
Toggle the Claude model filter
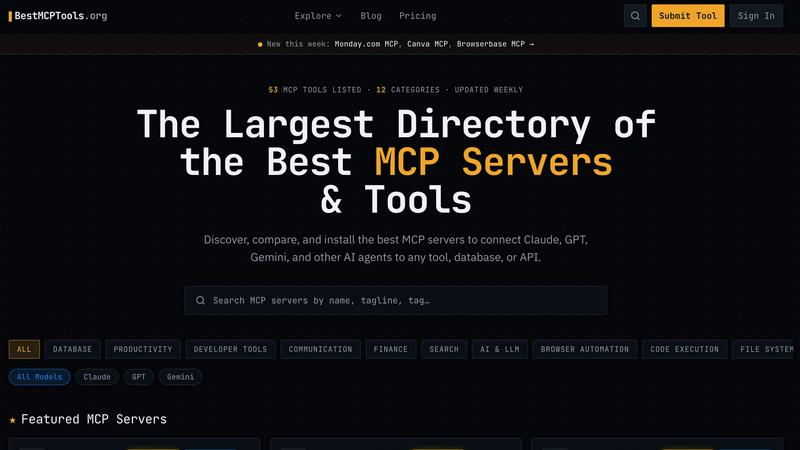pos(97,377)
